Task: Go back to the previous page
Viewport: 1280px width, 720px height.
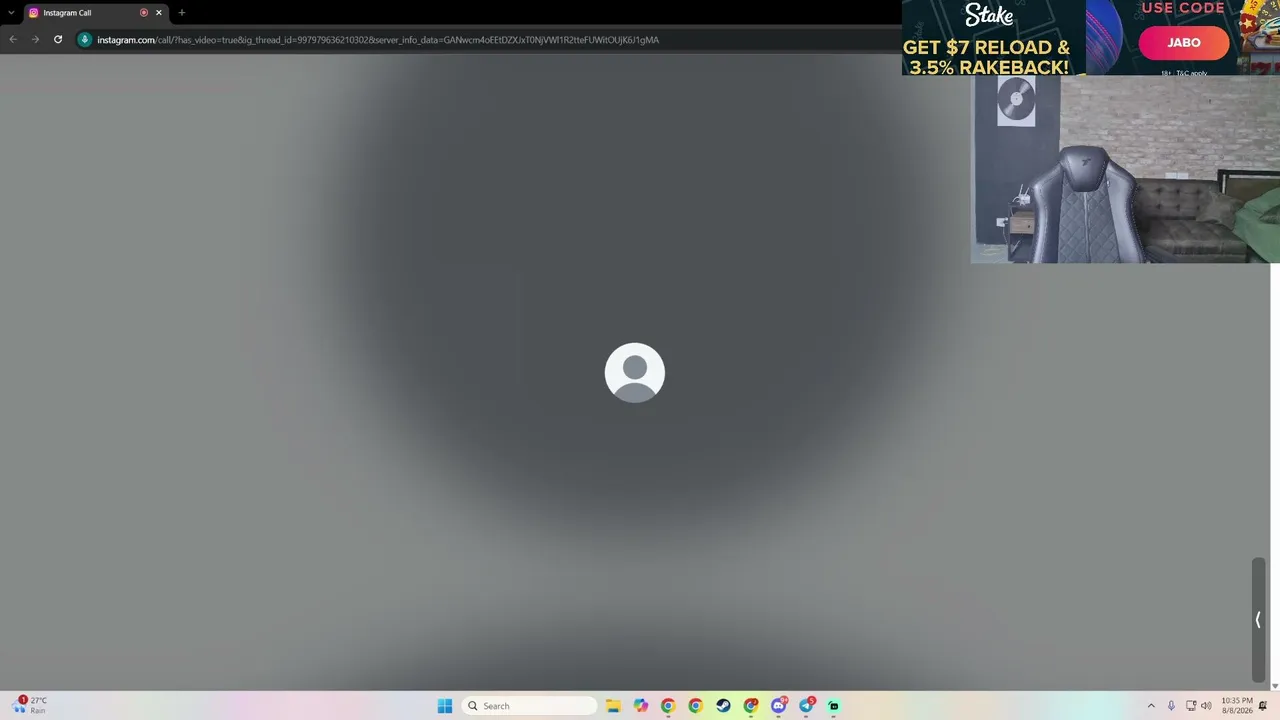Action: pos(13,40)
